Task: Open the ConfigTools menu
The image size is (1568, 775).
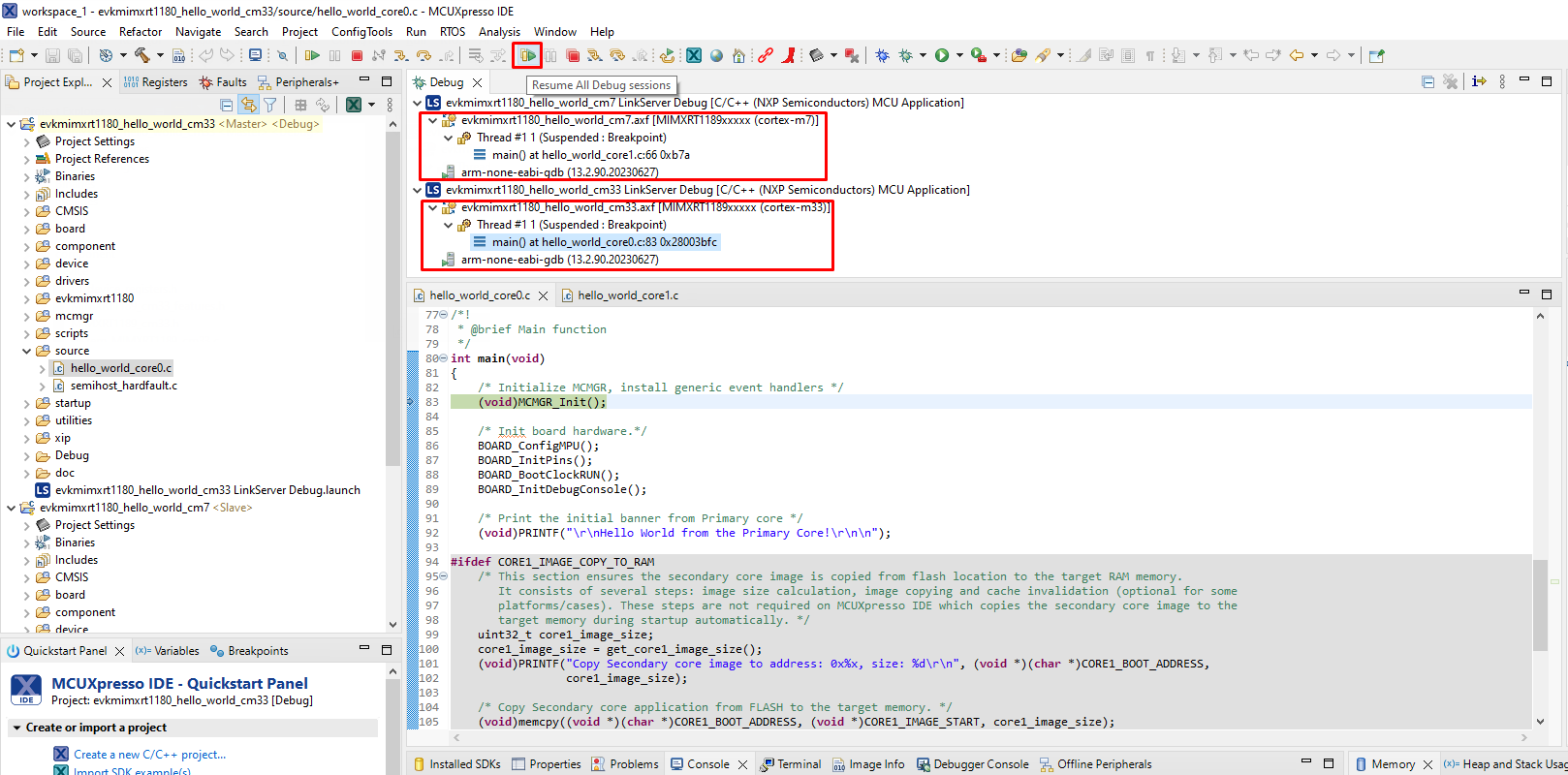Action: click(x=361, y=32)
